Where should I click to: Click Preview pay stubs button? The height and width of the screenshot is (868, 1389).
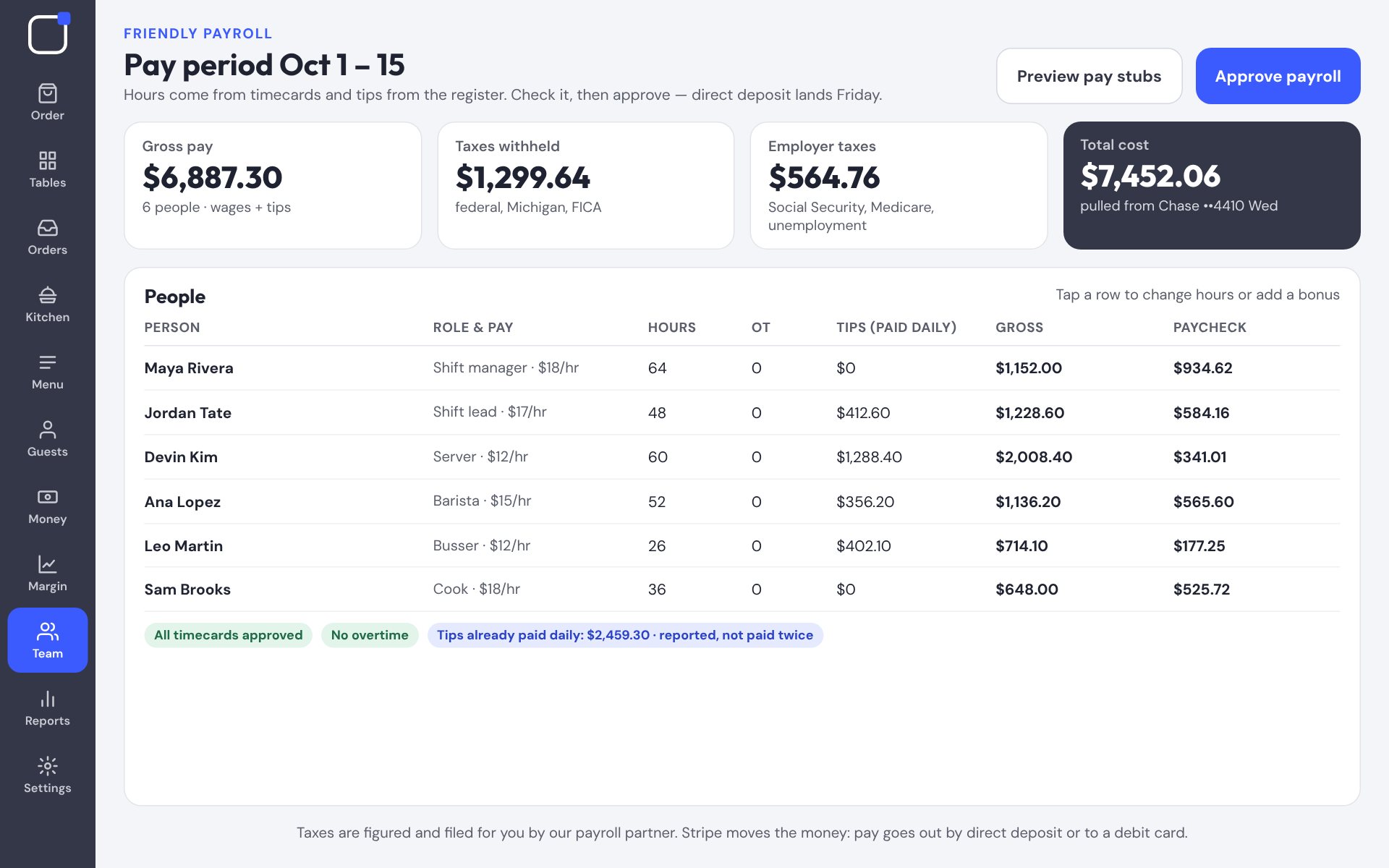(x=1089, y=76)
